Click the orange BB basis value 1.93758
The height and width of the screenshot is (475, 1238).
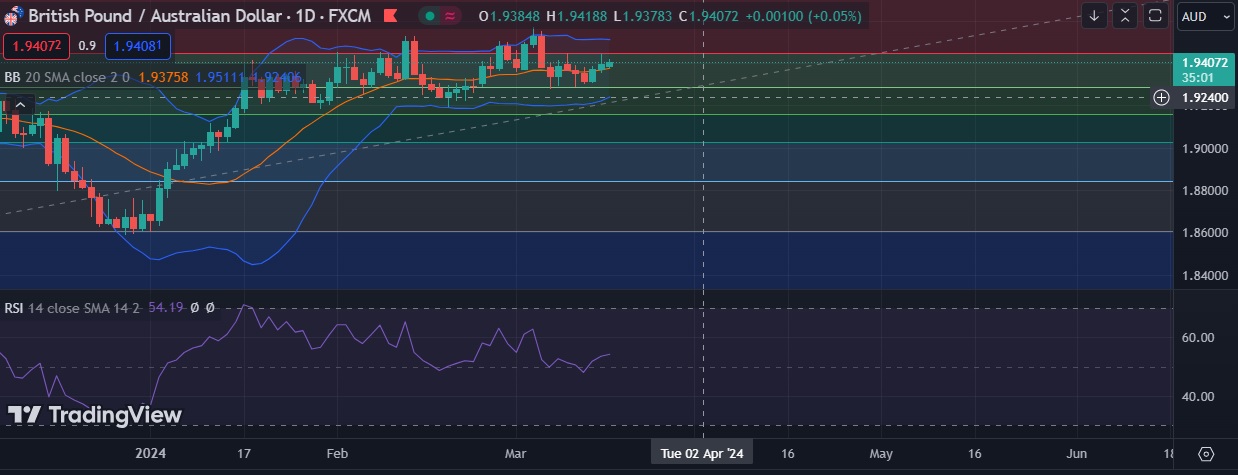pos(162,77)
